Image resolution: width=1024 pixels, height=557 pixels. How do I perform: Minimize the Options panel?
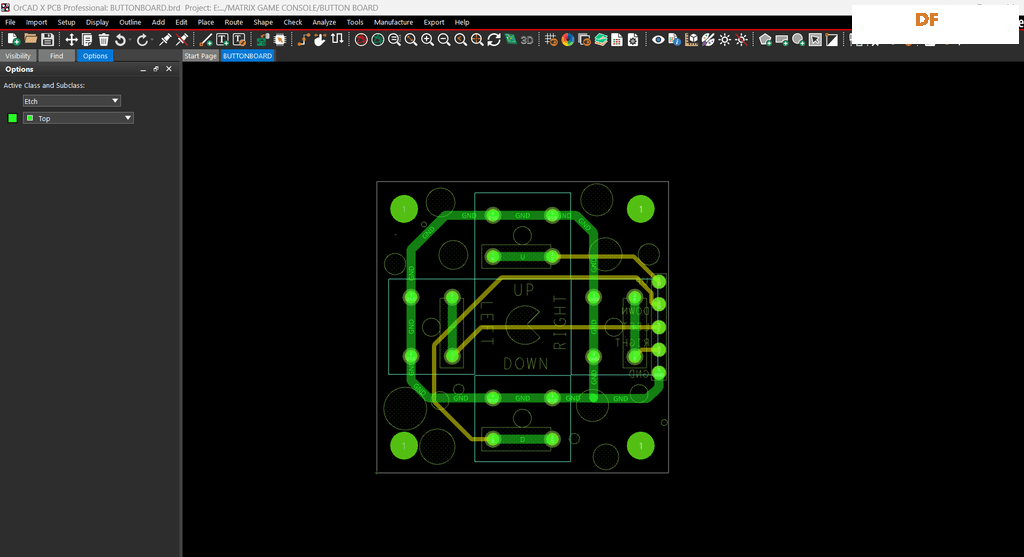143,69
